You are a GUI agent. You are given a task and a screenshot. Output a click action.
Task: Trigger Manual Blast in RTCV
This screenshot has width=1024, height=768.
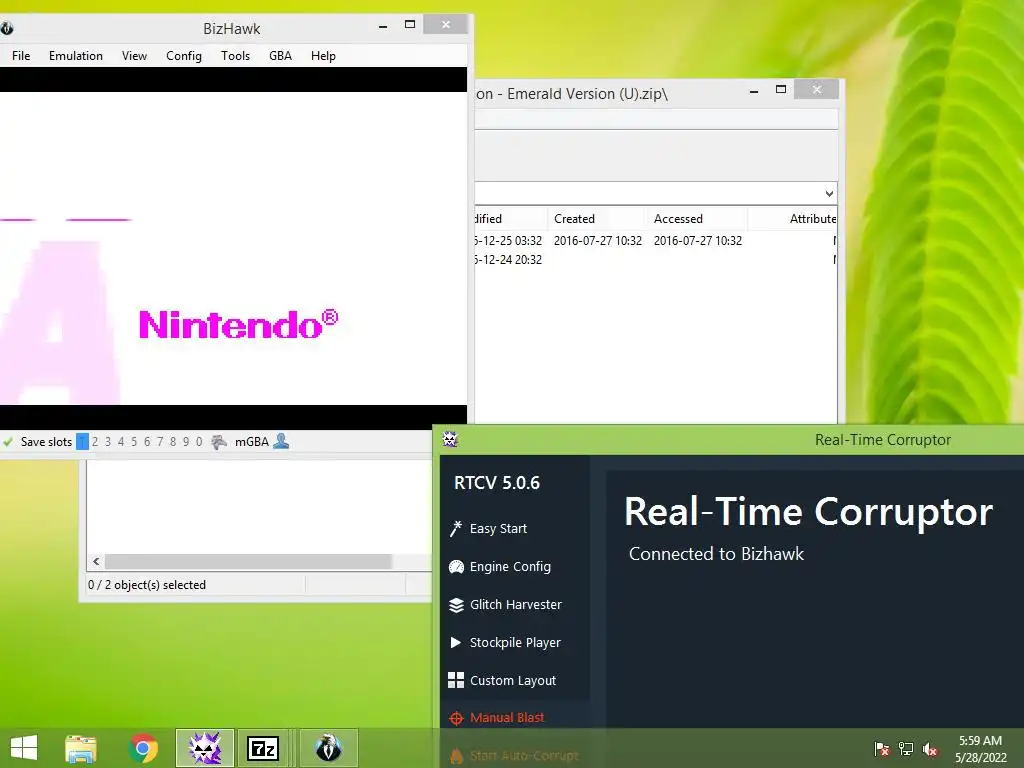click(x=506, y=717)
